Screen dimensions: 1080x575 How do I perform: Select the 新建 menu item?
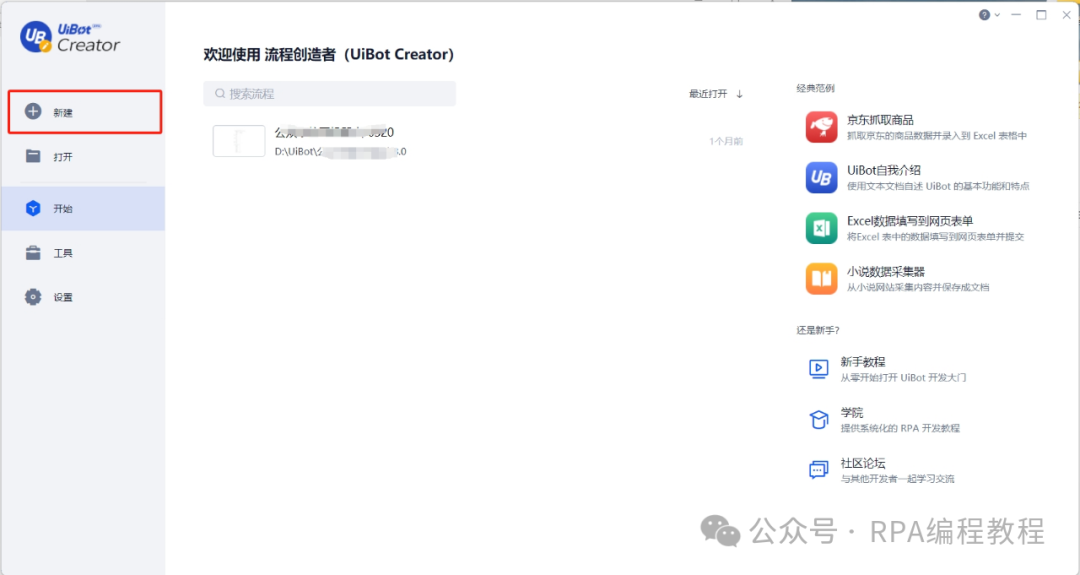[85, 112]
